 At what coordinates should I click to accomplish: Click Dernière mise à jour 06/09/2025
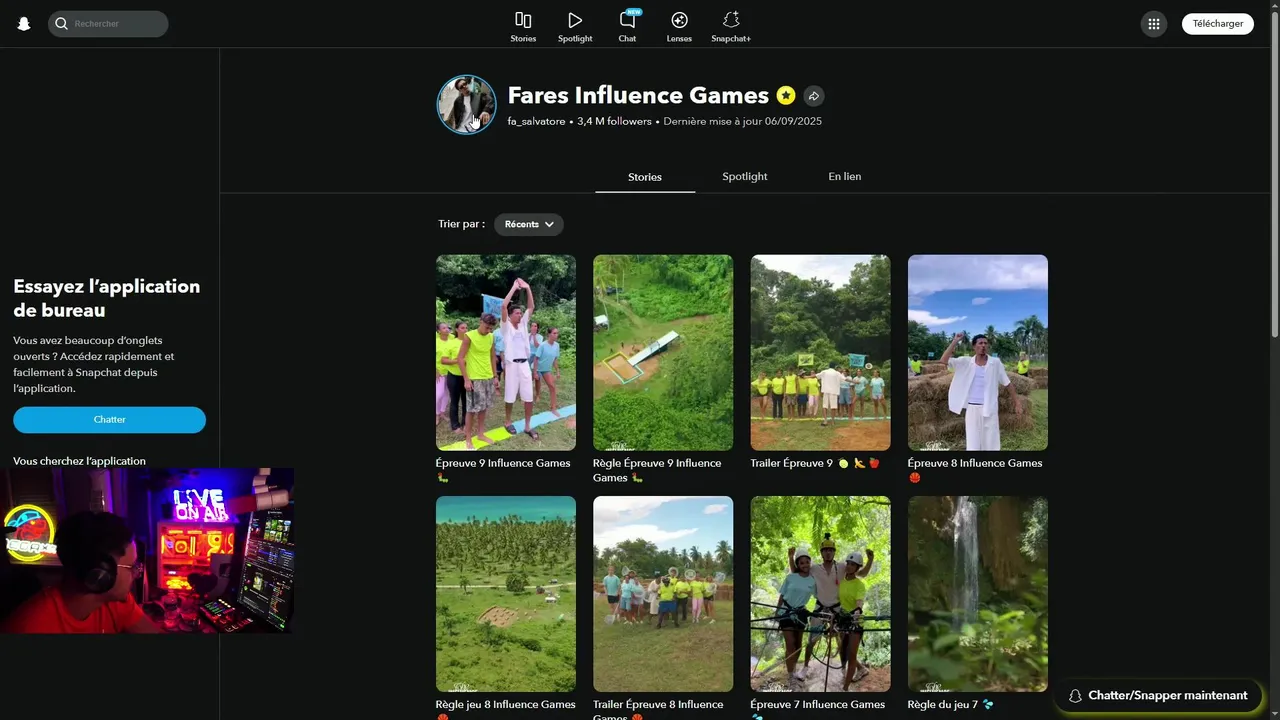pyautogui.click(x=742, y=121)
